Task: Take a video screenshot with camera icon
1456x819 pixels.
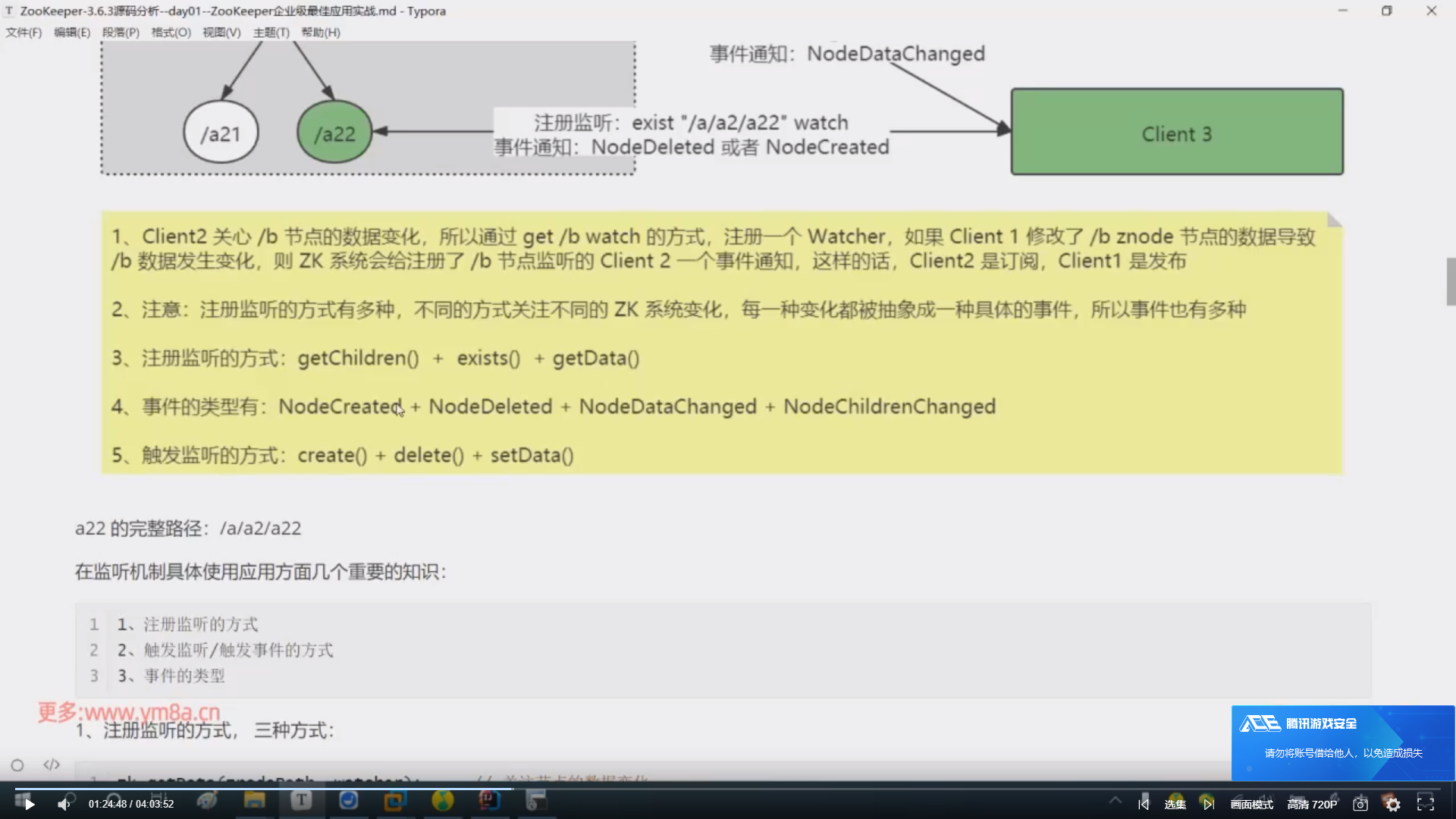Action: pos(1360,804)
